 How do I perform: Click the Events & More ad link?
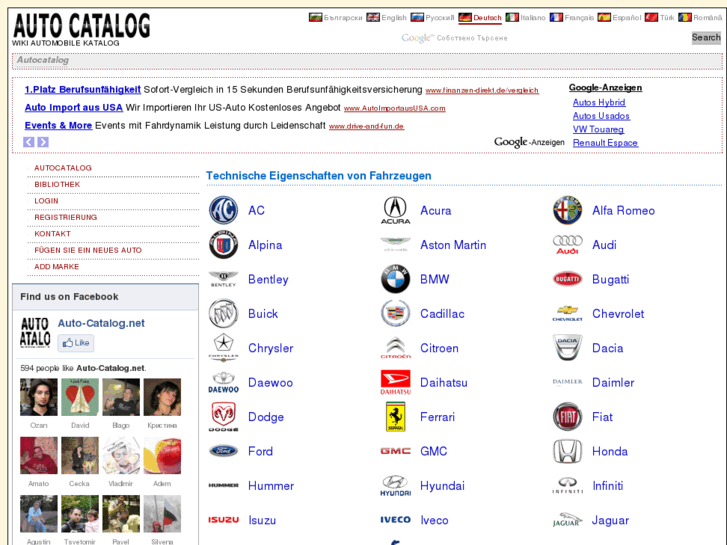click(x=58, y=126)
